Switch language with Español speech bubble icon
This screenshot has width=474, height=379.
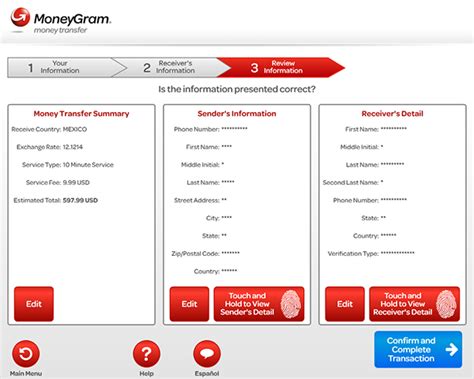click(x=207, y=354)
